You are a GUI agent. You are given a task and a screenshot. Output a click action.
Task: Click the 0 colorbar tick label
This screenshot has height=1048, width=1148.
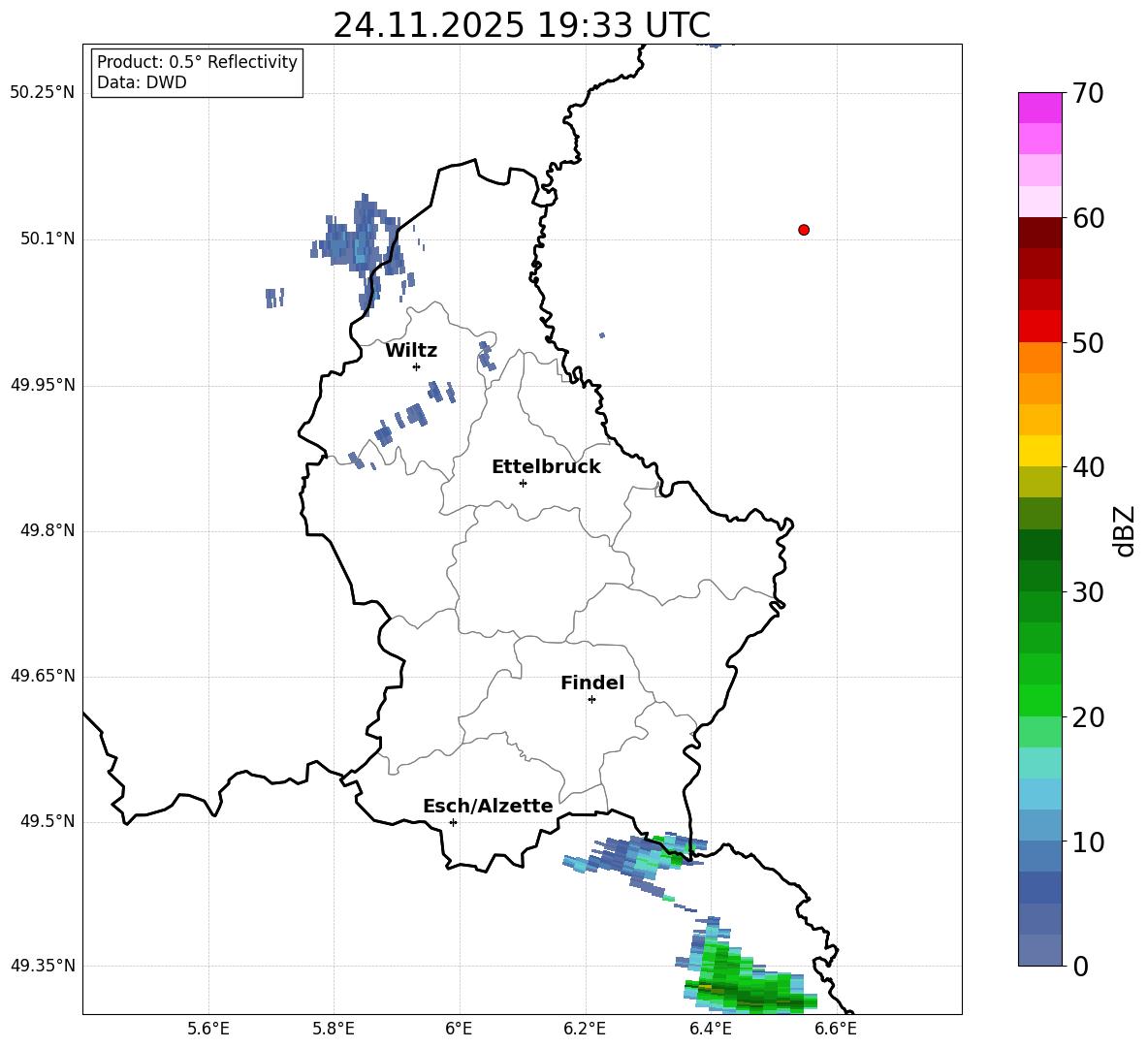1080,967
